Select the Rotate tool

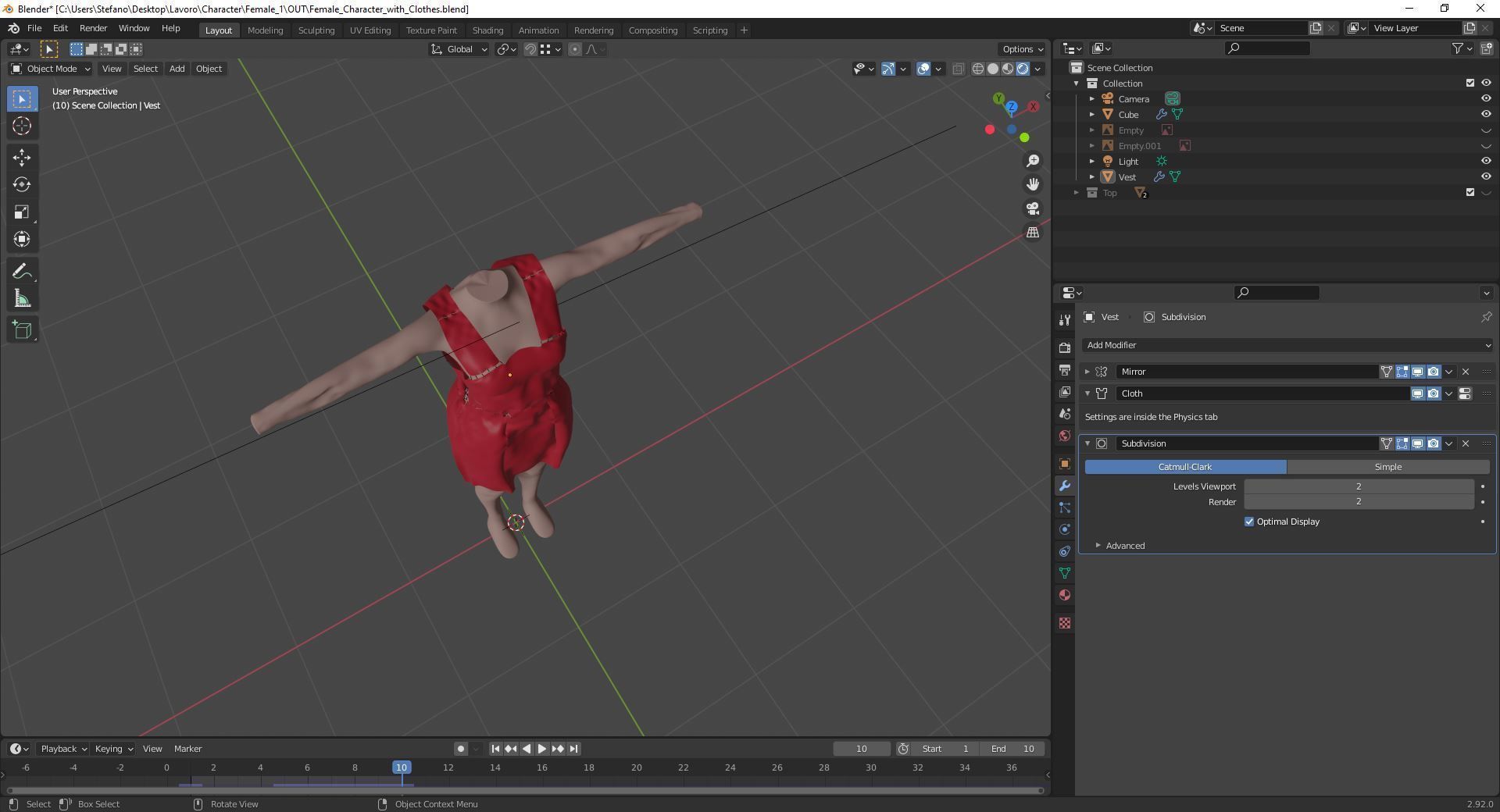(x=22, y=185)
